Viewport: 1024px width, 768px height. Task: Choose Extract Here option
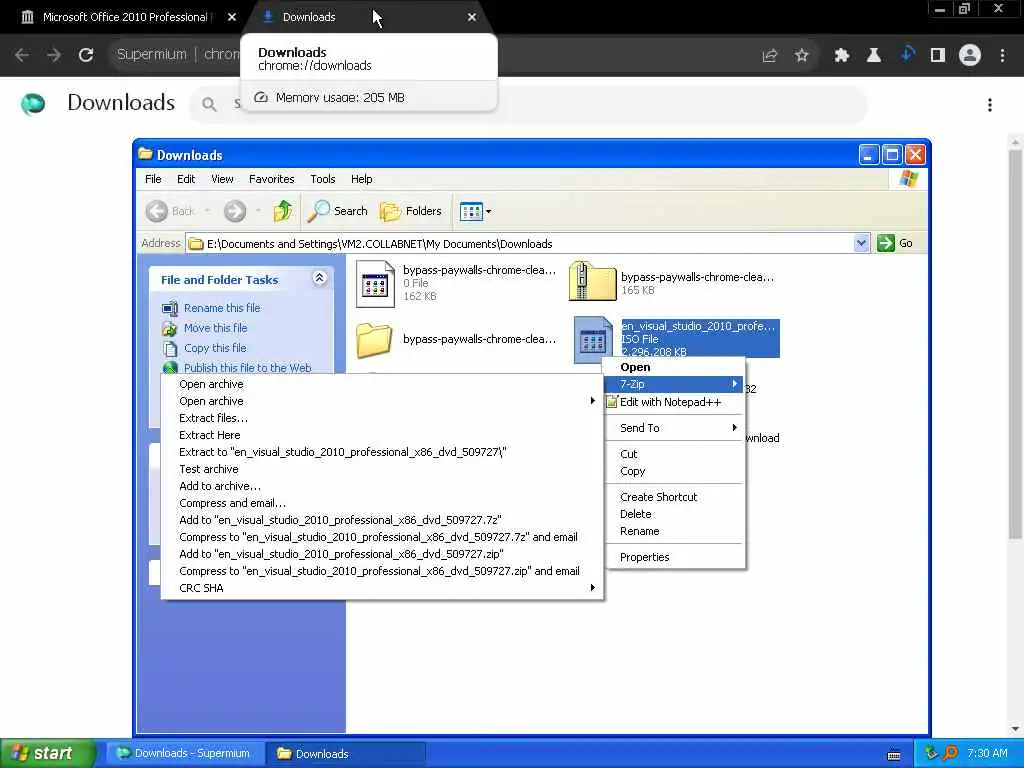[x=382, y=435]
